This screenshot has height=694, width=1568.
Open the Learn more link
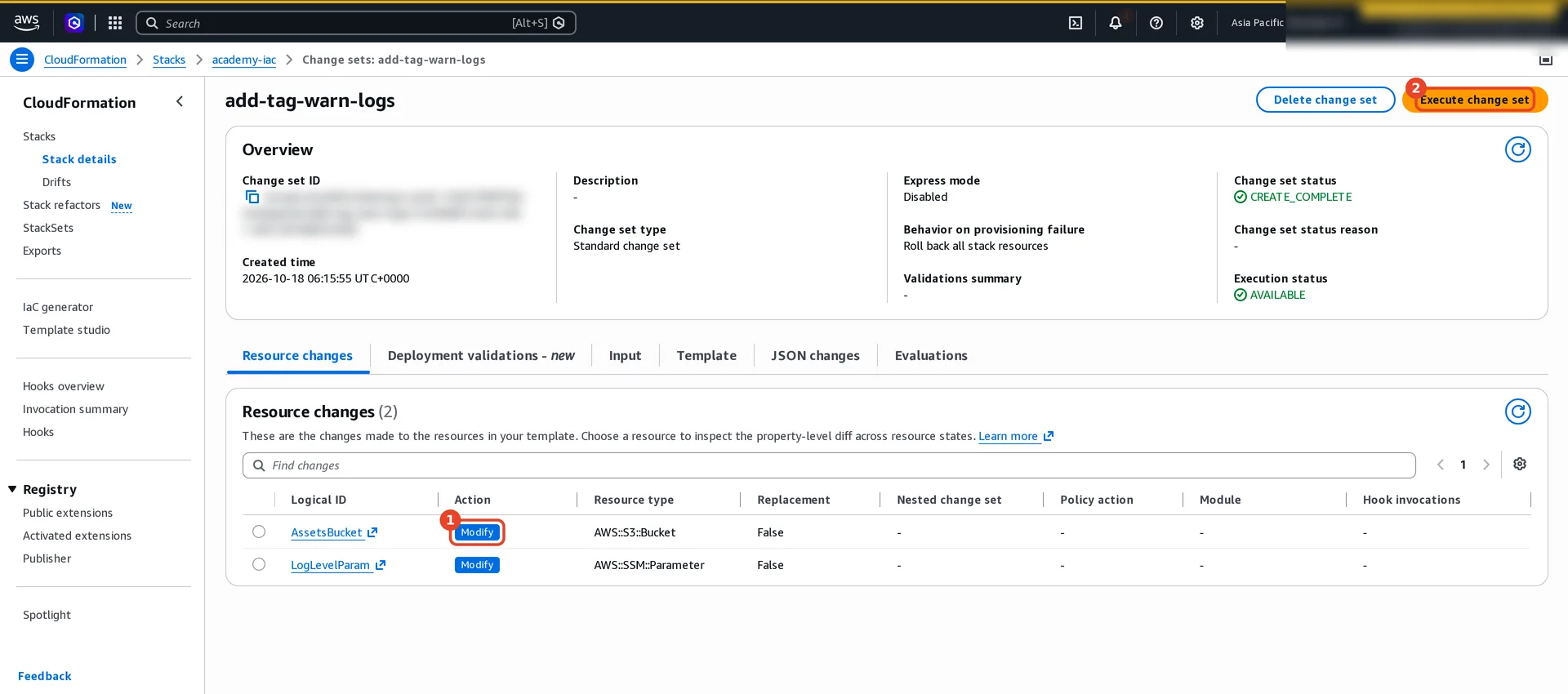click(x=1016, y=436)
